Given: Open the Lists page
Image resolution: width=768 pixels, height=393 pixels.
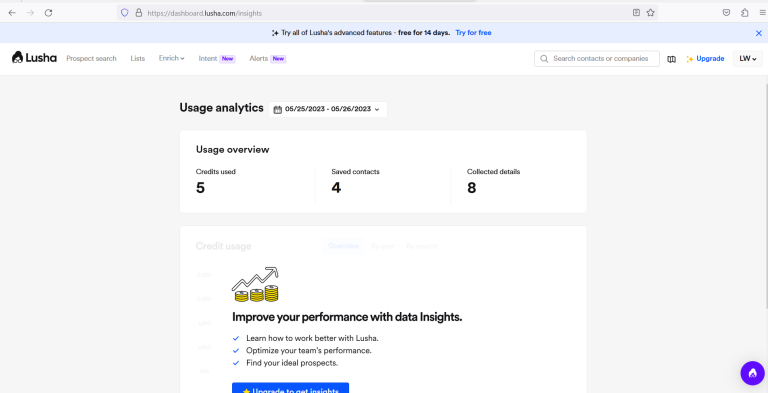Looking at the screenshot, I should pos(138,58).
